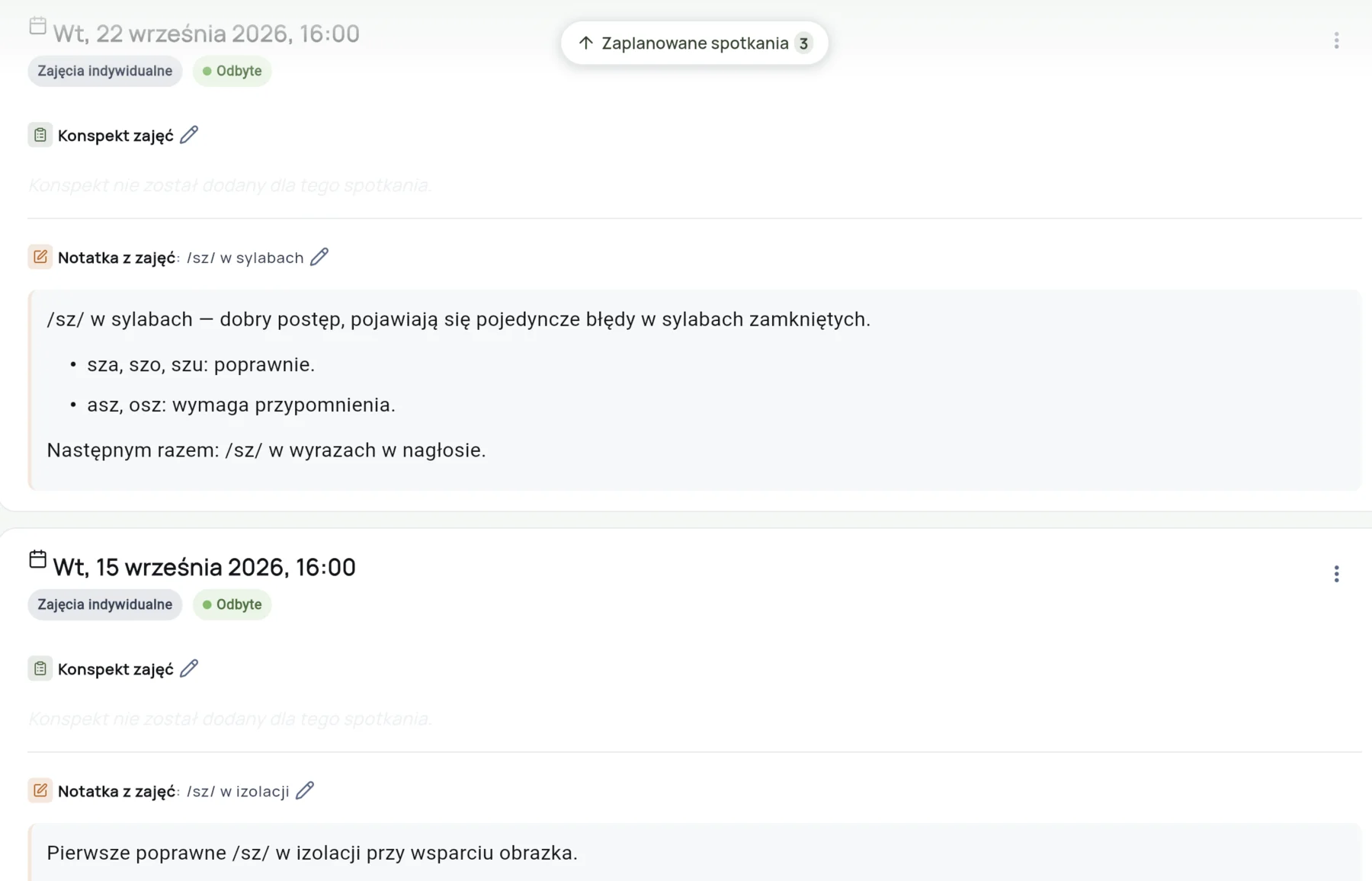Viewport: 1372px width, 881px height.
Task: Click 'Konspekt zajęć' label of 22 września
Action: [116, 136]
